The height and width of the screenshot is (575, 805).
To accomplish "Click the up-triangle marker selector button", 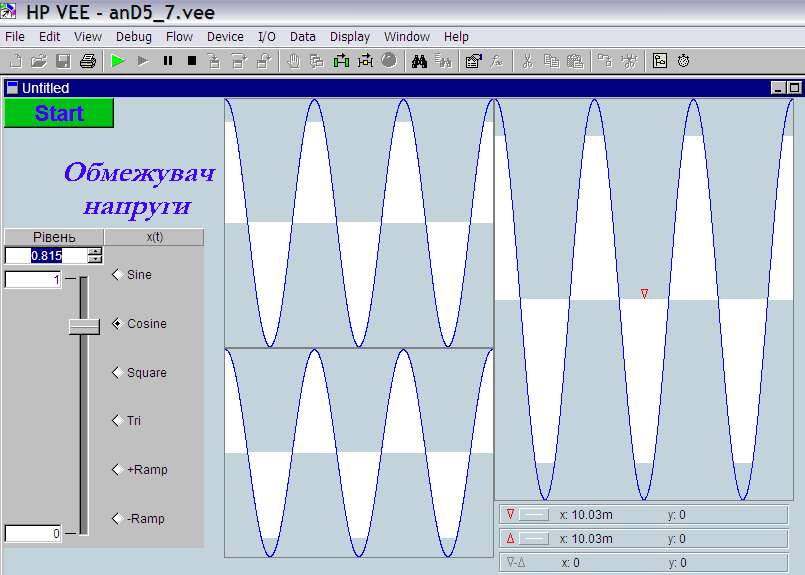I will point(534,539).
